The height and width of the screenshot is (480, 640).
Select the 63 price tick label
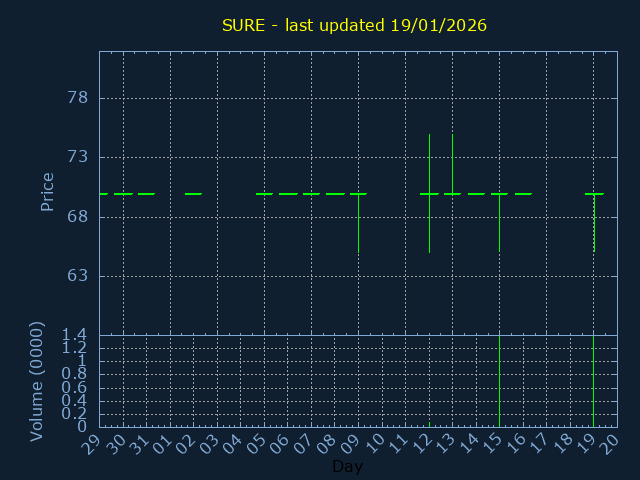pos(76,276)
